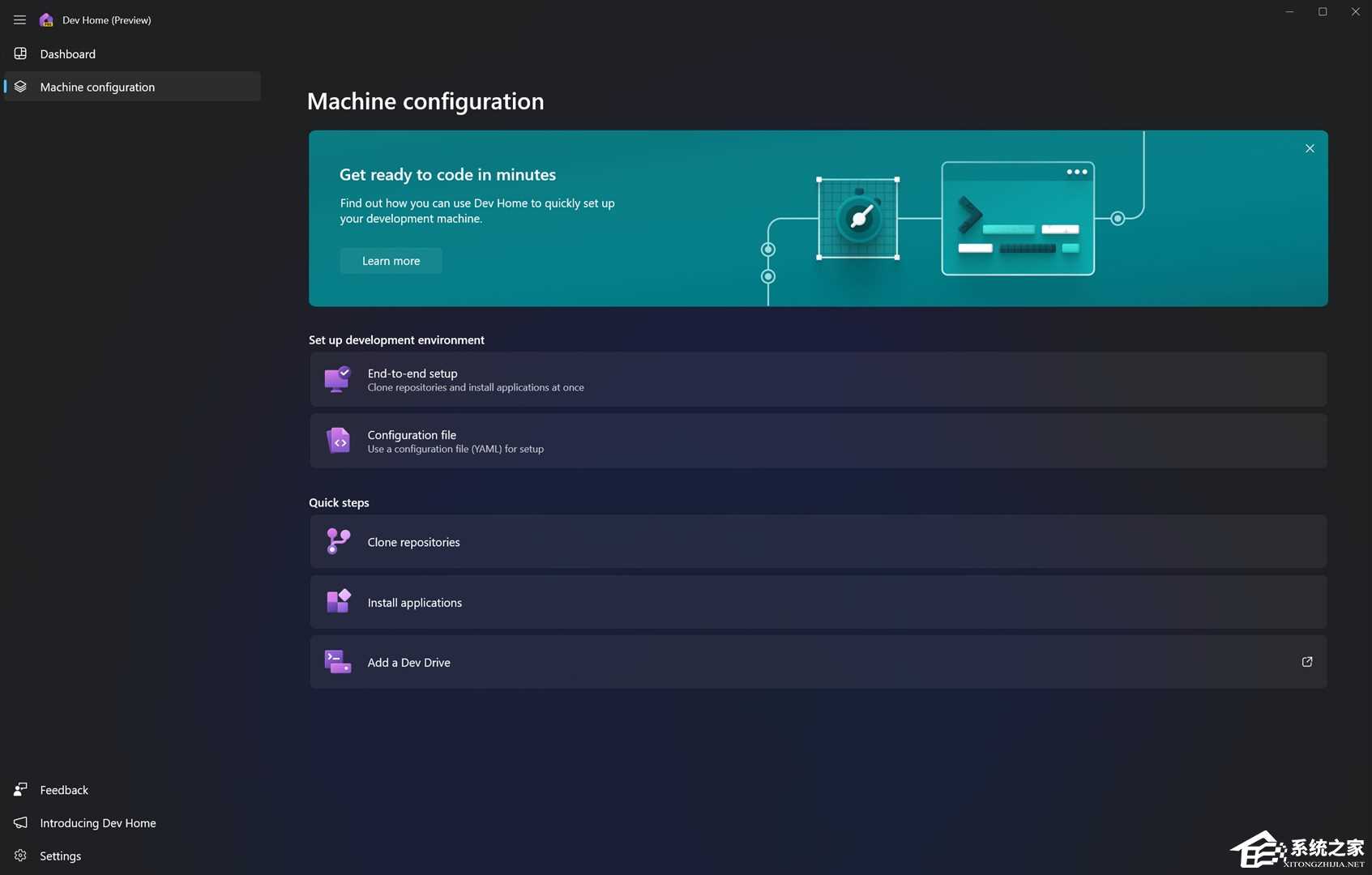Click the Machine configuration layers icon

20,87
